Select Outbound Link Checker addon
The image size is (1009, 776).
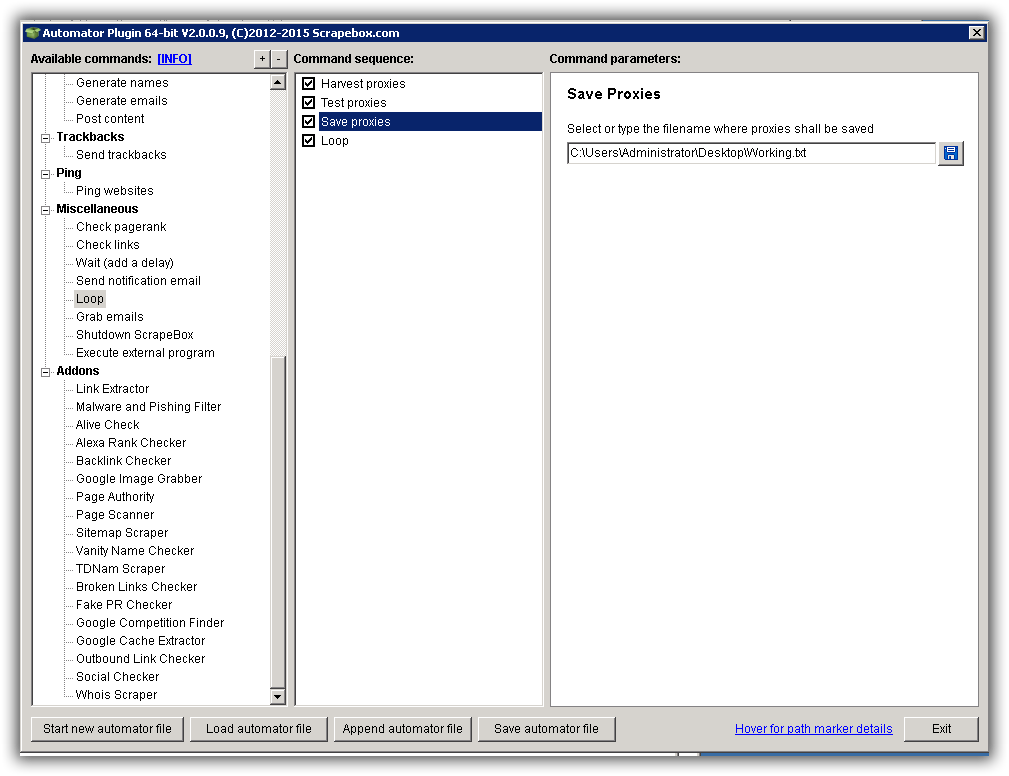click(140, 659)
